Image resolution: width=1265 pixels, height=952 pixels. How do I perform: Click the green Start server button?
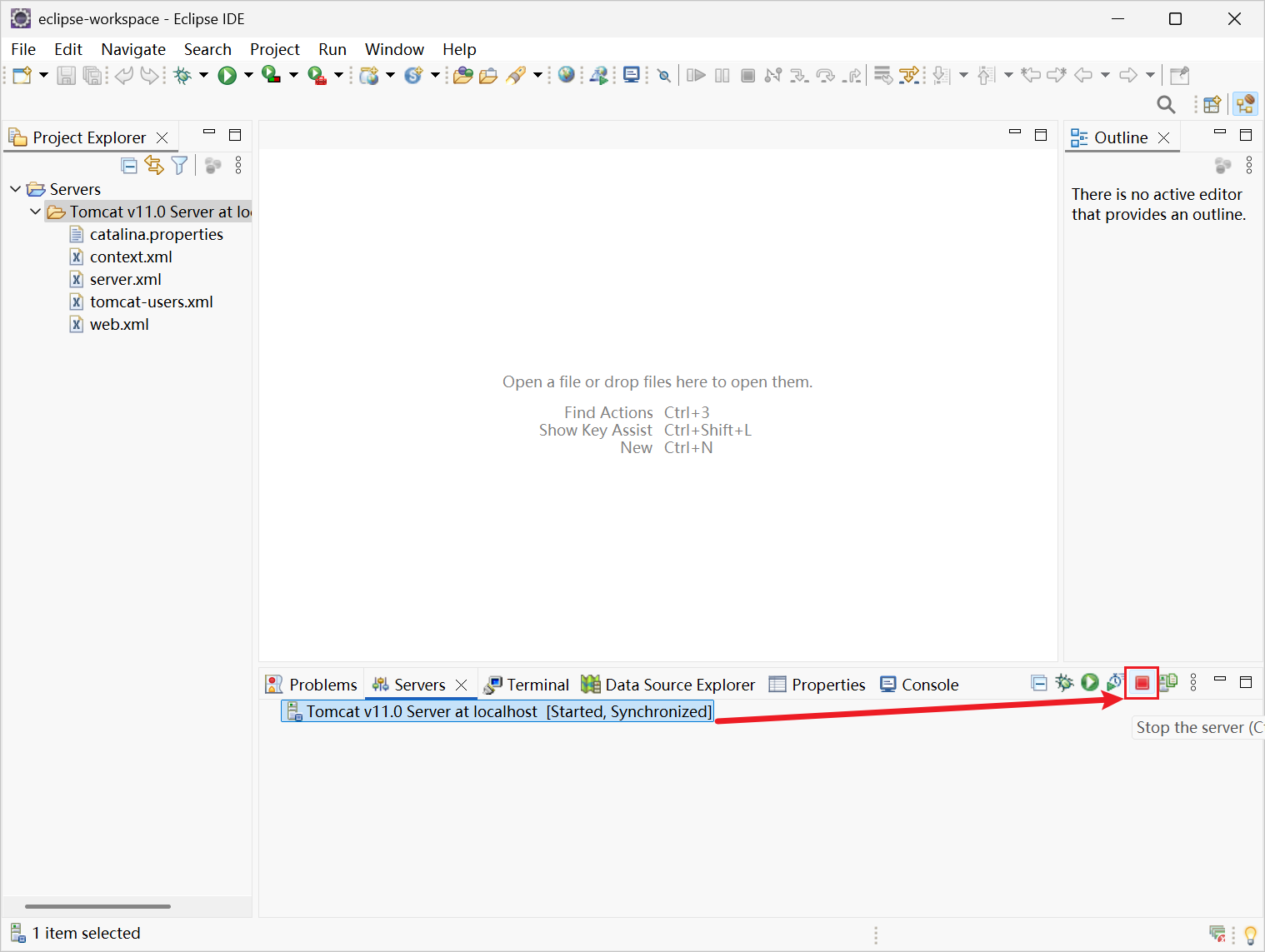1090,683
